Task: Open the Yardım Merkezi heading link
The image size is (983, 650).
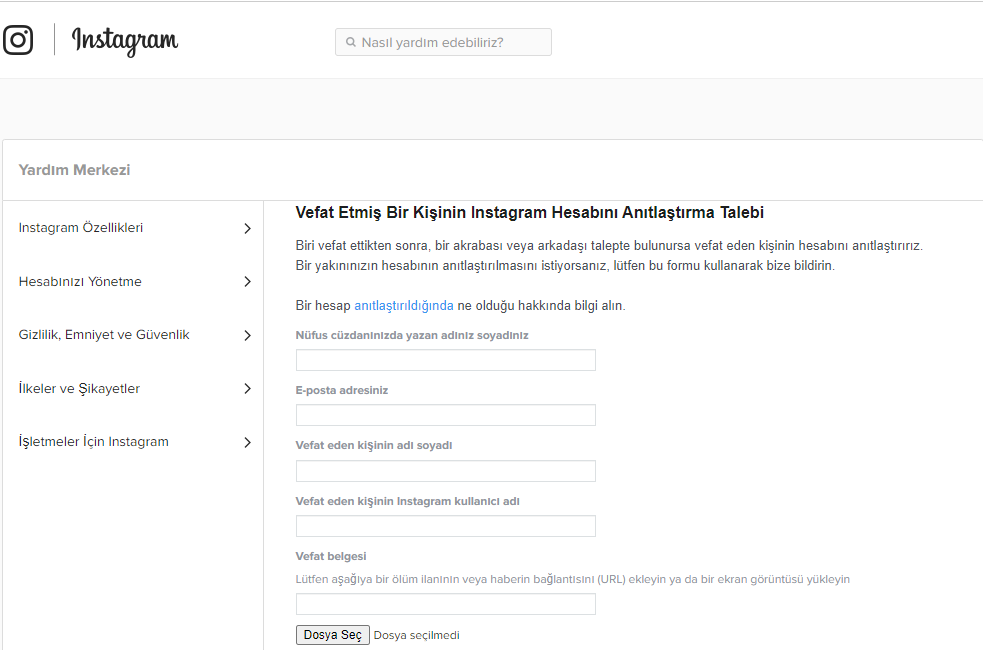Action: (x=74, y=170)
